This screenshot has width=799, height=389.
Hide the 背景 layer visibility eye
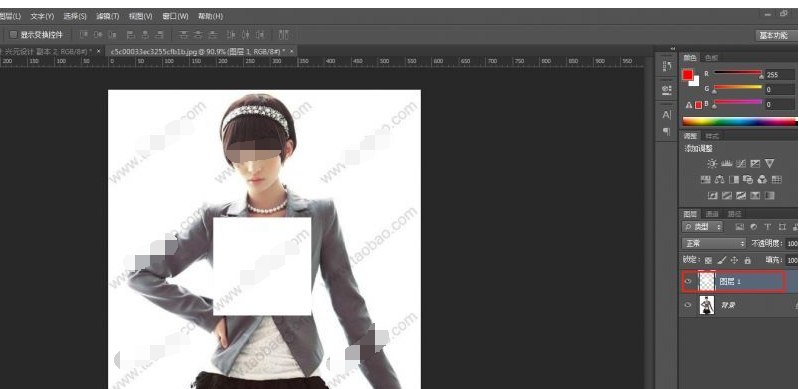click(688, 305)
